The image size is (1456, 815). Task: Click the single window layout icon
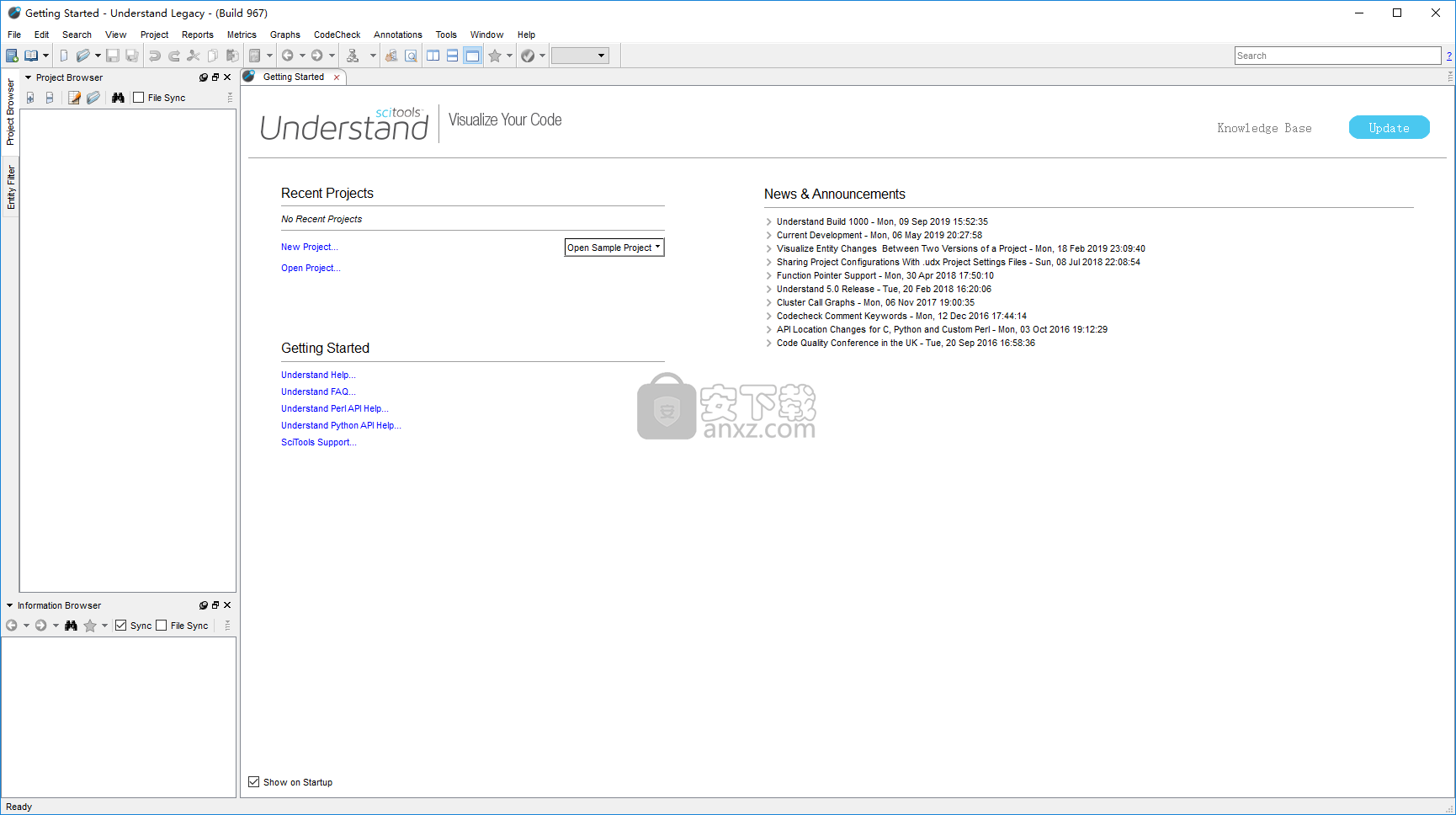click(473, 56)
